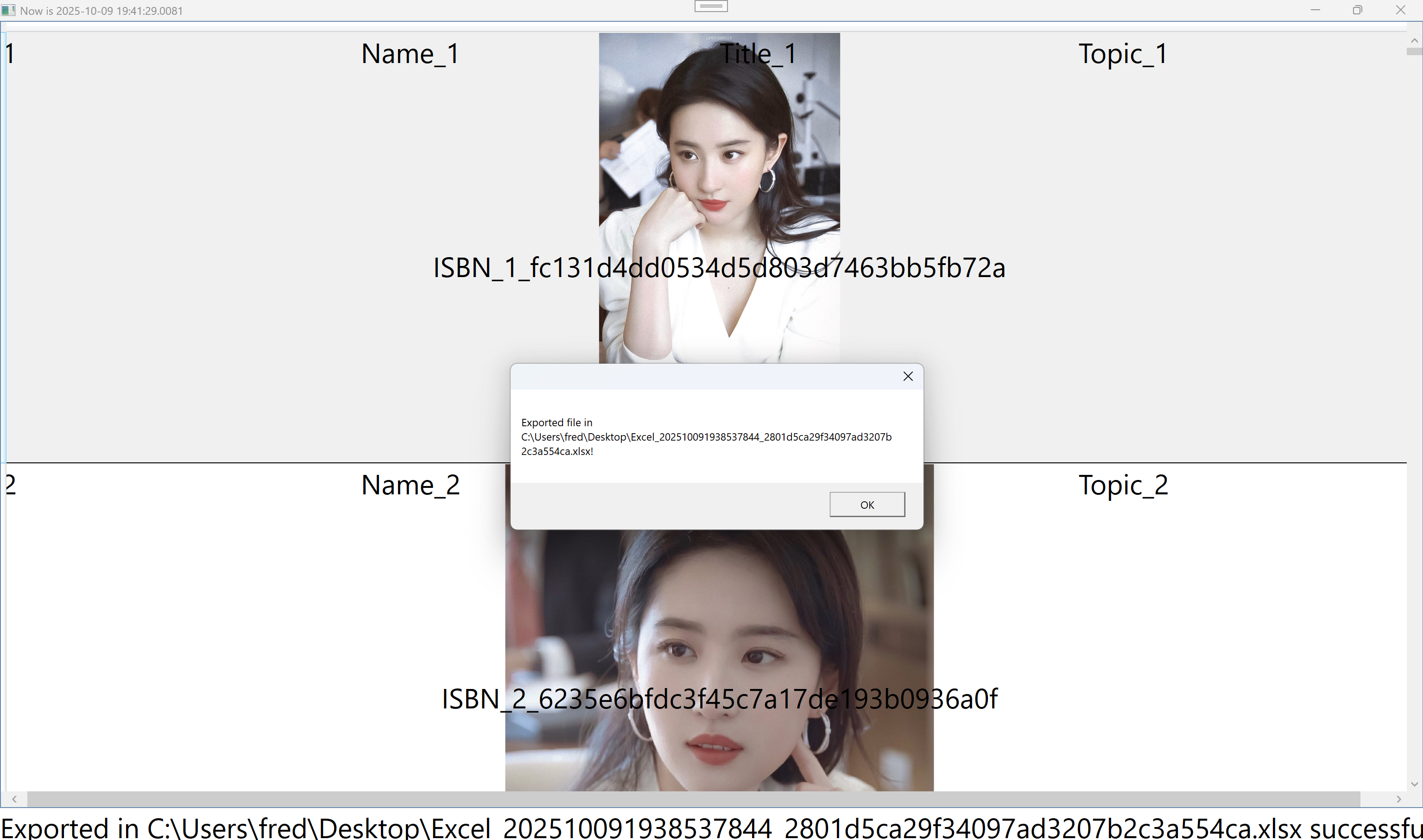
Task: Click ISBN_2 text in the second row
Action: (719, 699)
